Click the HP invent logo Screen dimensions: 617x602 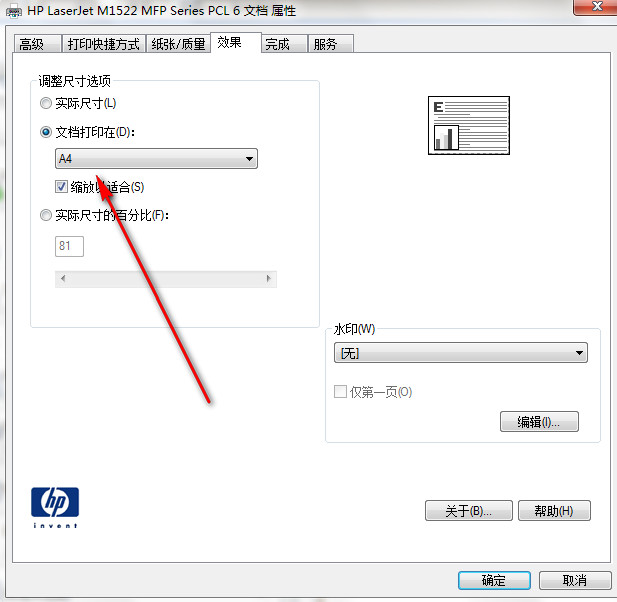click(x=55, y=508)
